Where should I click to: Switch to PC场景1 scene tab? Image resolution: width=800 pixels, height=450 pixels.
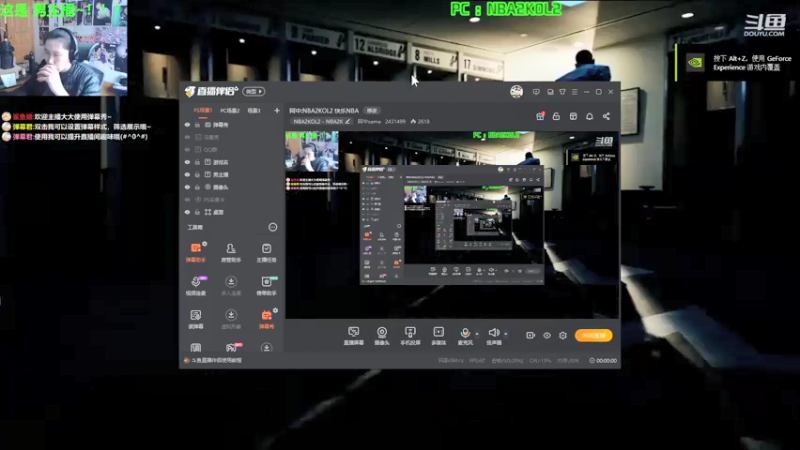pyautogui.click(x=203, y=111)
